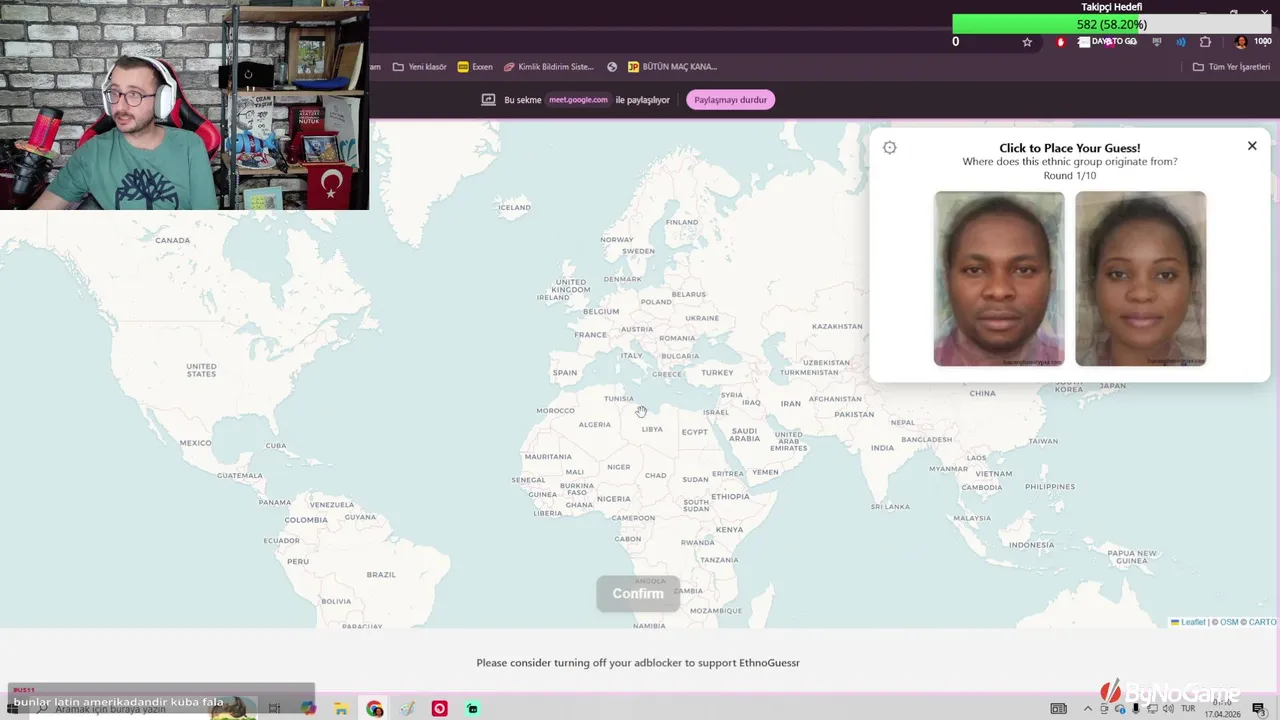Click the Paylaşmayı durdur button
1280x720 pixels.
click(x=731, y=100)
